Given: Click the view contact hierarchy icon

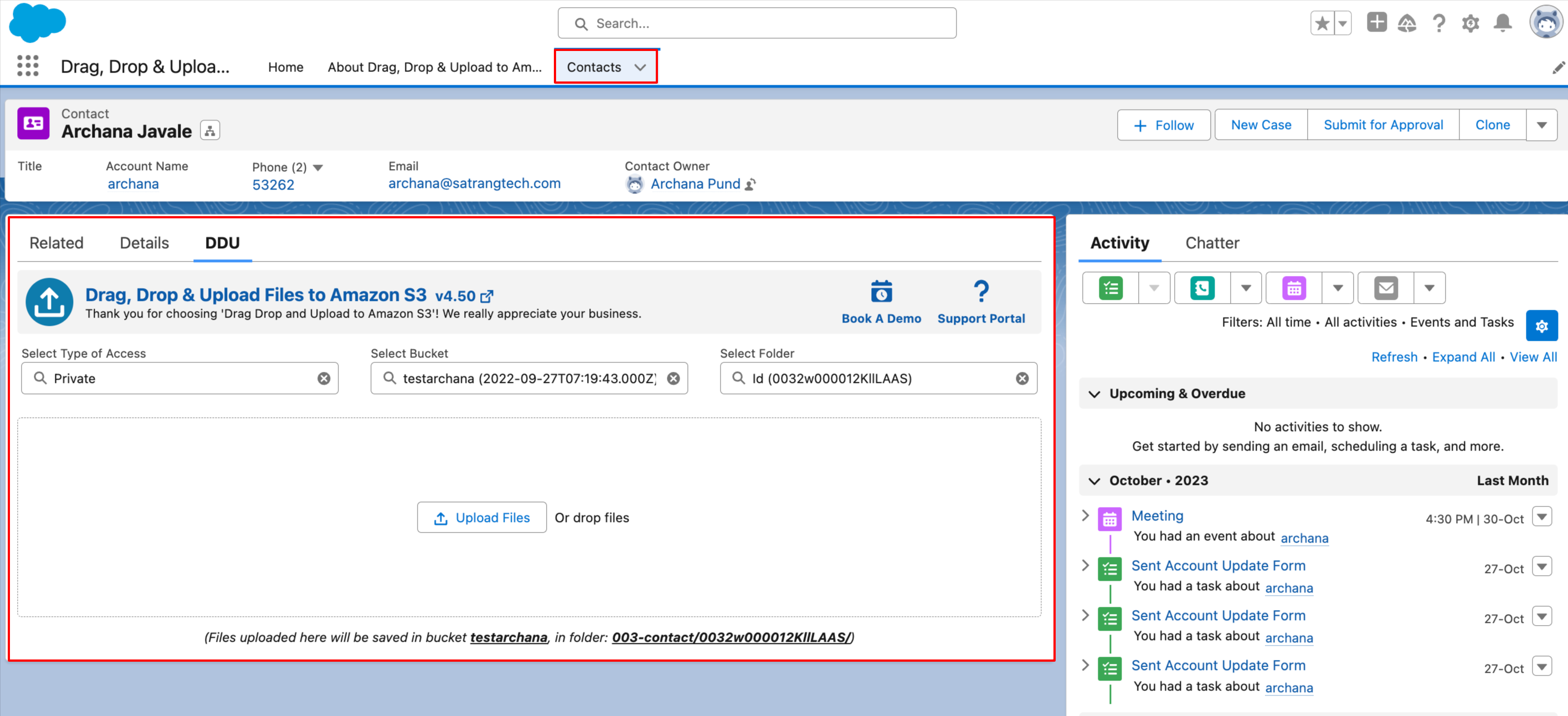Looking at the screenshot, I should pyautogui.click(x=210, y=130).
